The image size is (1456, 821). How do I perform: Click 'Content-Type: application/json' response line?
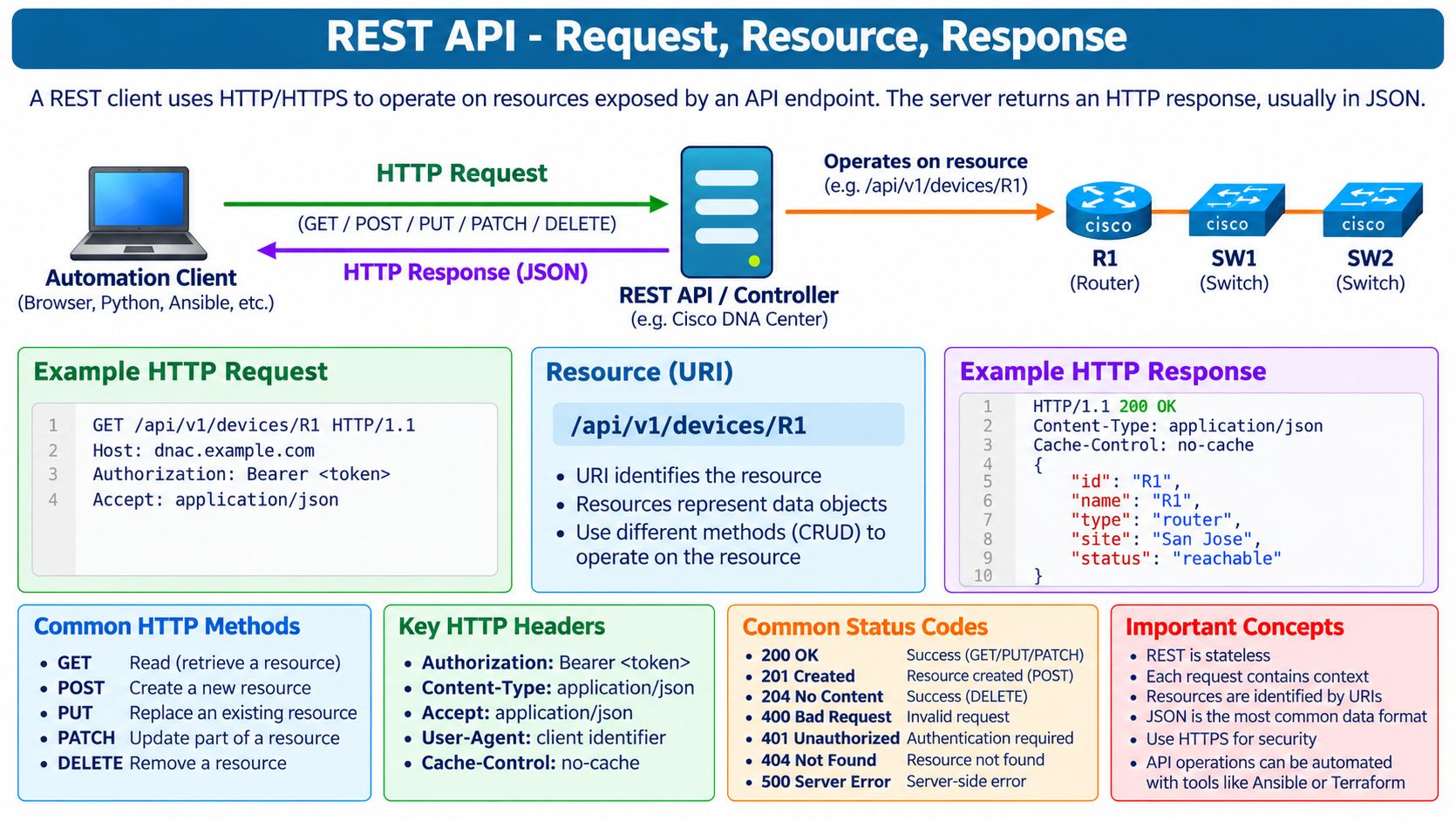(1178, 425)
